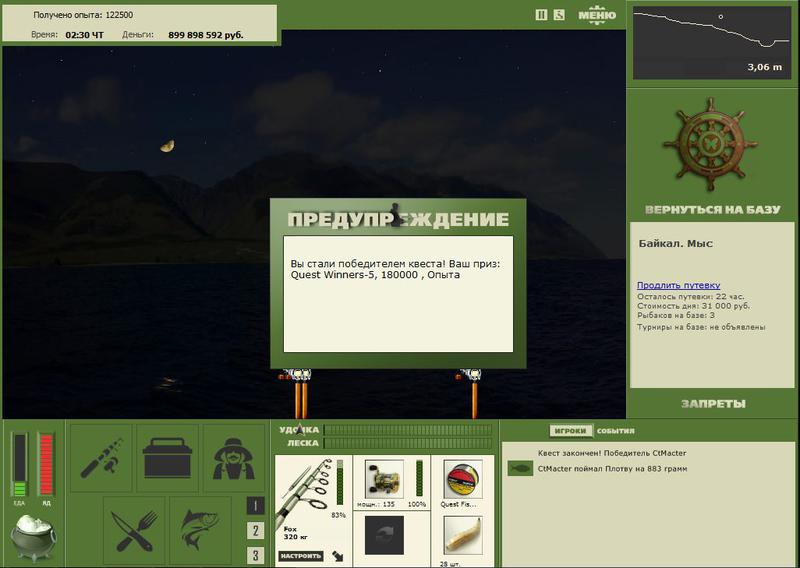Click Турниры на базе: не объявлены text
This screenshot has width=800, height=568.
(701, 327)
